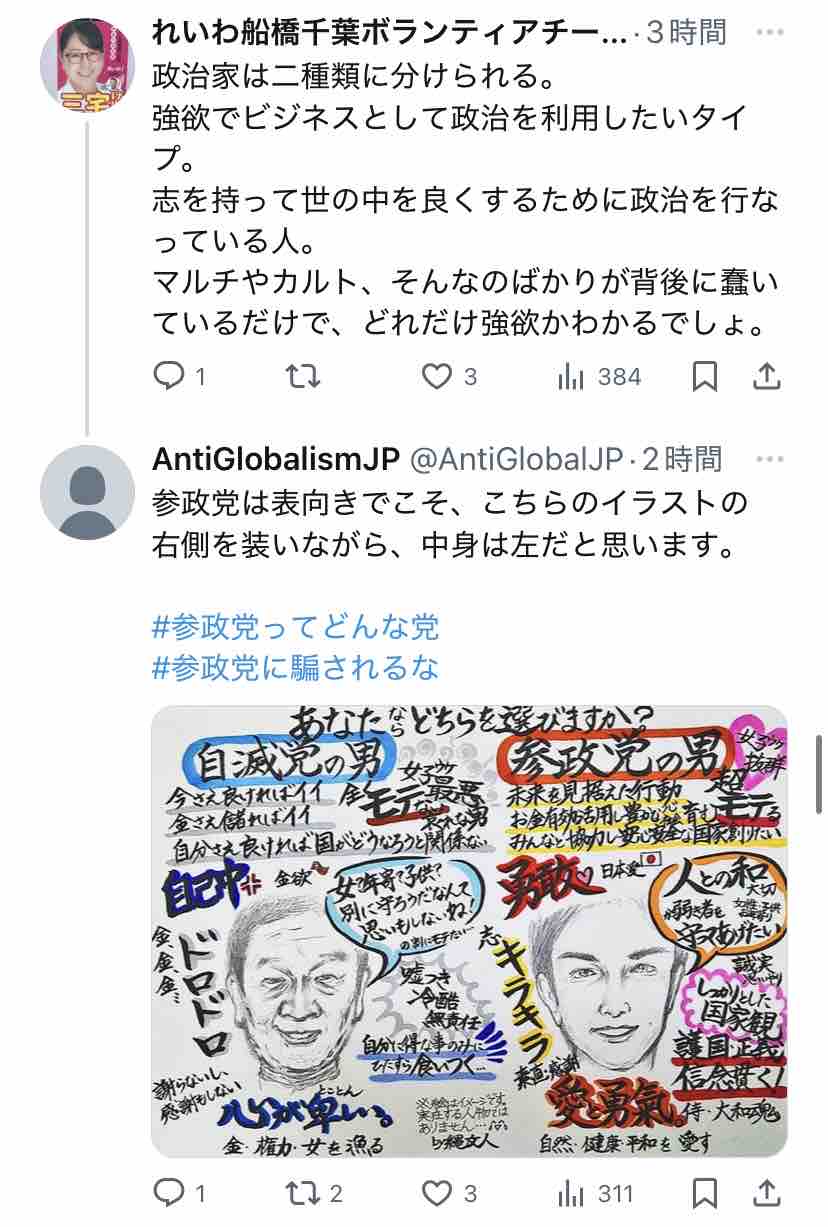The image size is (828, 1227).
Task: Open more options for AntiGlobalismJP tweet
Action: click(769, 459)
